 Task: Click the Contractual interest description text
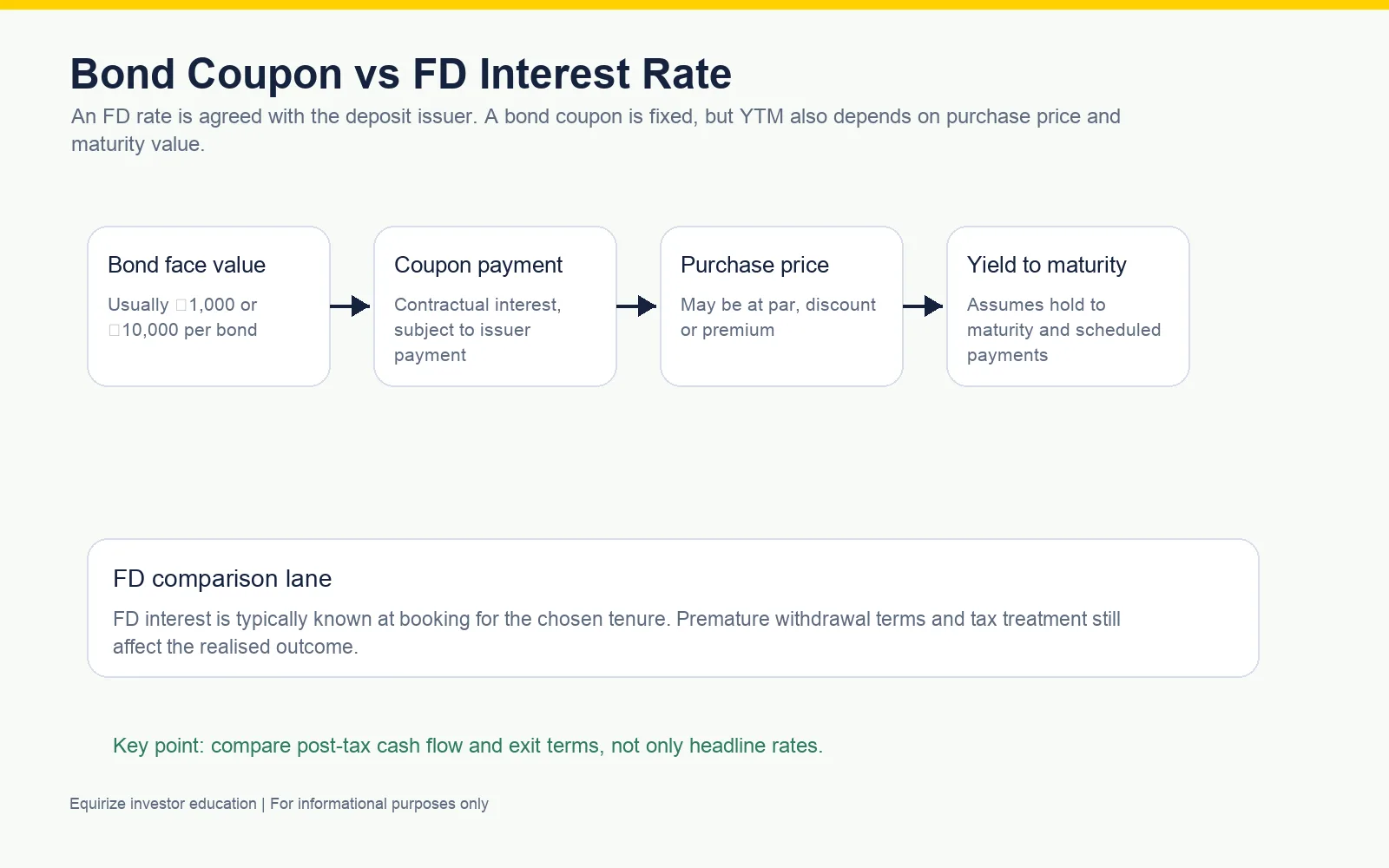(x=477, y=330)
